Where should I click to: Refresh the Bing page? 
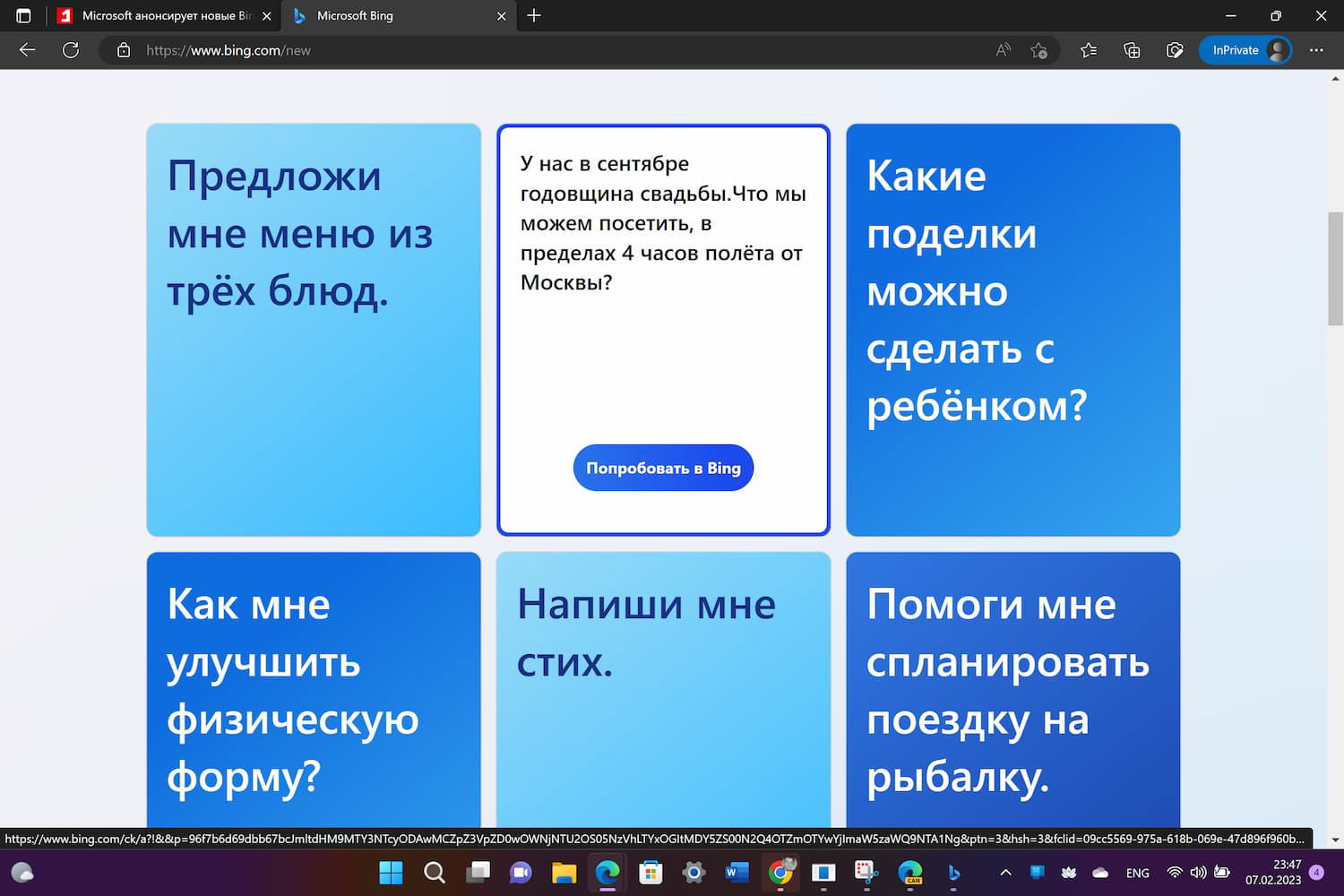point(71,50)
